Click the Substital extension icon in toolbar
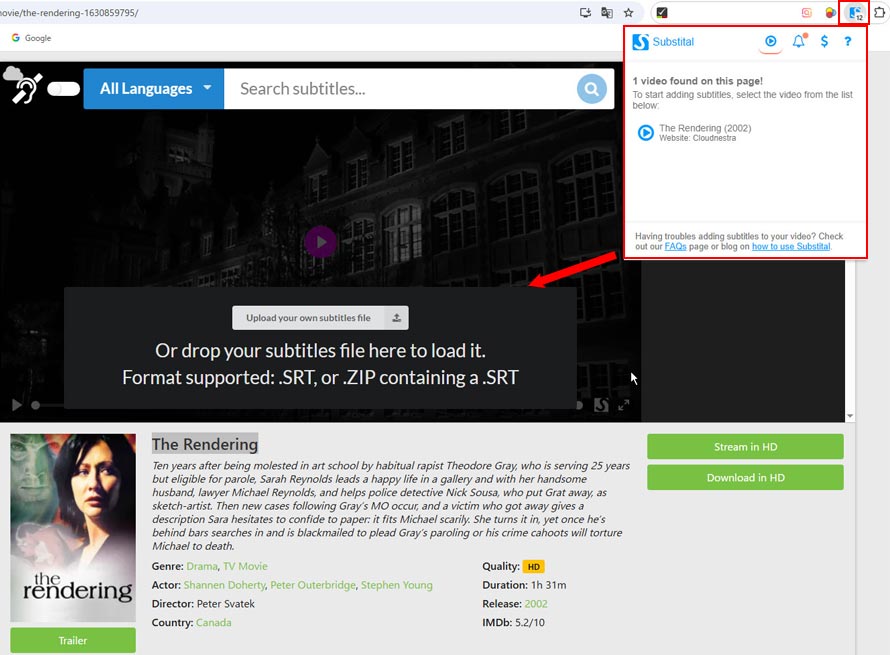The height and width of the screenshot is (655, 890). [x=854, y=13]
